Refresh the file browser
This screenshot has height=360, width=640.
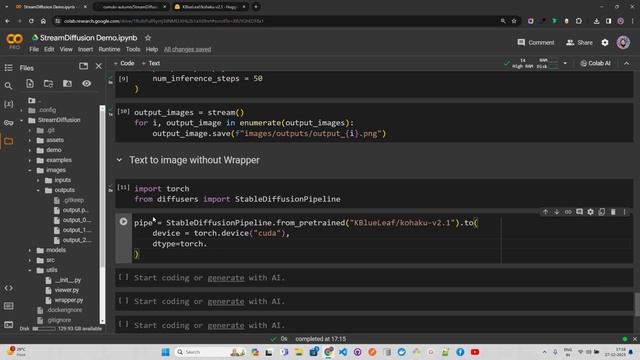(x=49, y=83)
